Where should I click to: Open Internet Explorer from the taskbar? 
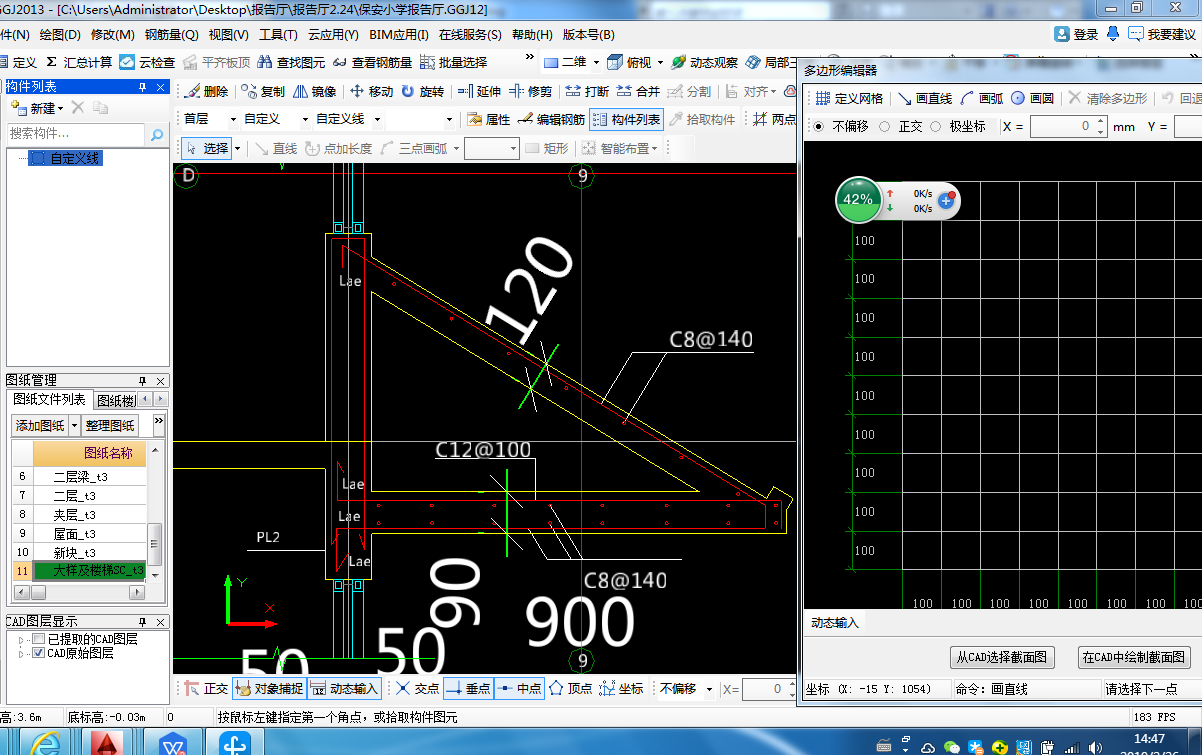point(44,744)
